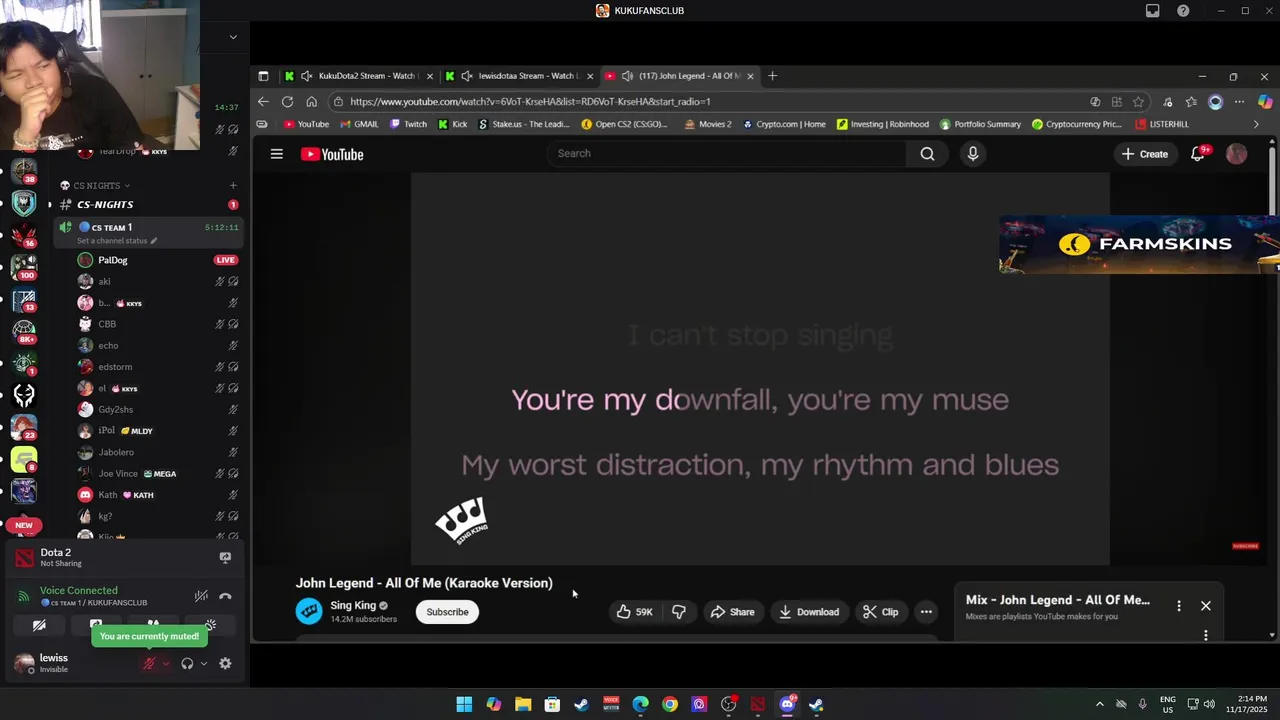Show more bookmarks with overflow chevron
The image size is (1280, 720).
pos(1256,124)
